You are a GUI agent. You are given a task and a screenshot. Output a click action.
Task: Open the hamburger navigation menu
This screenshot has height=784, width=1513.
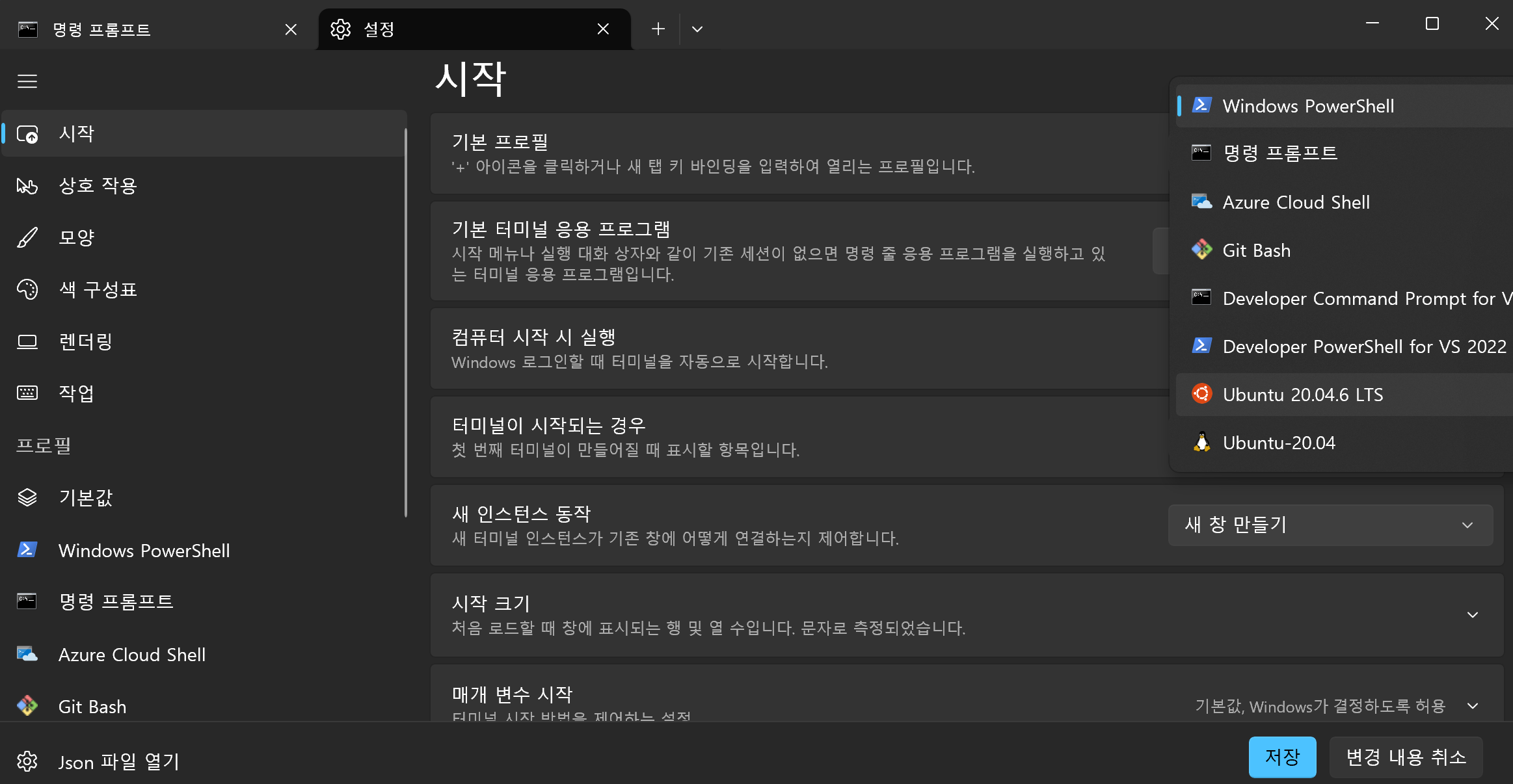[27, 81]
